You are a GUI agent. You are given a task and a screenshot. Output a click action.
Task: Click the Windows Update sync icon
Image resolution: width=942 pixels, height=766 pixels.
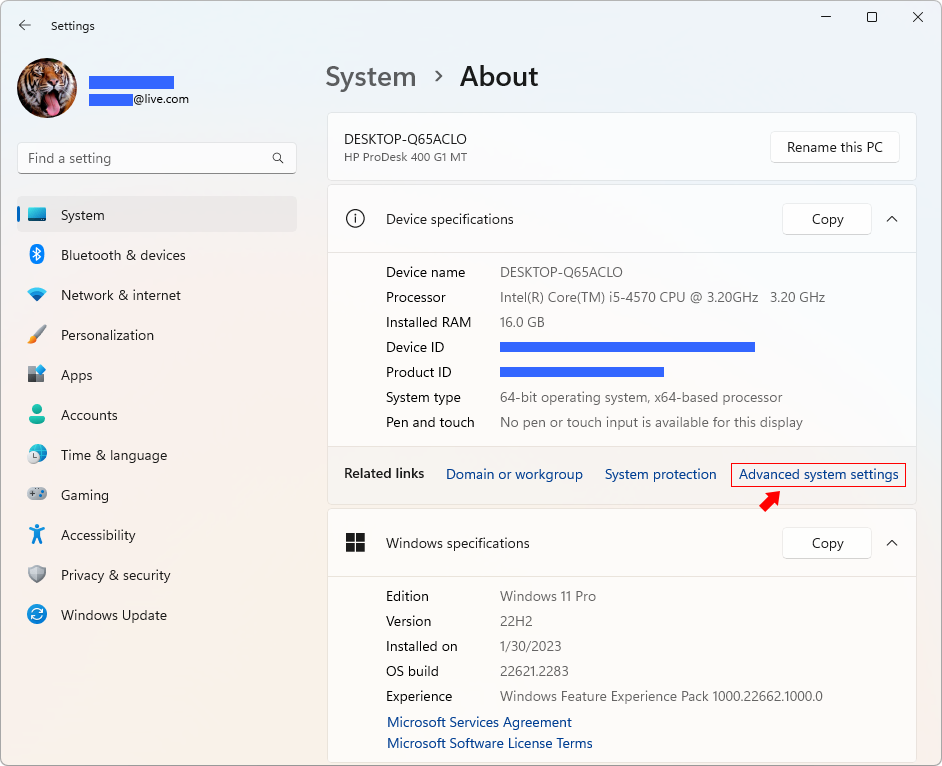point(37,615)
